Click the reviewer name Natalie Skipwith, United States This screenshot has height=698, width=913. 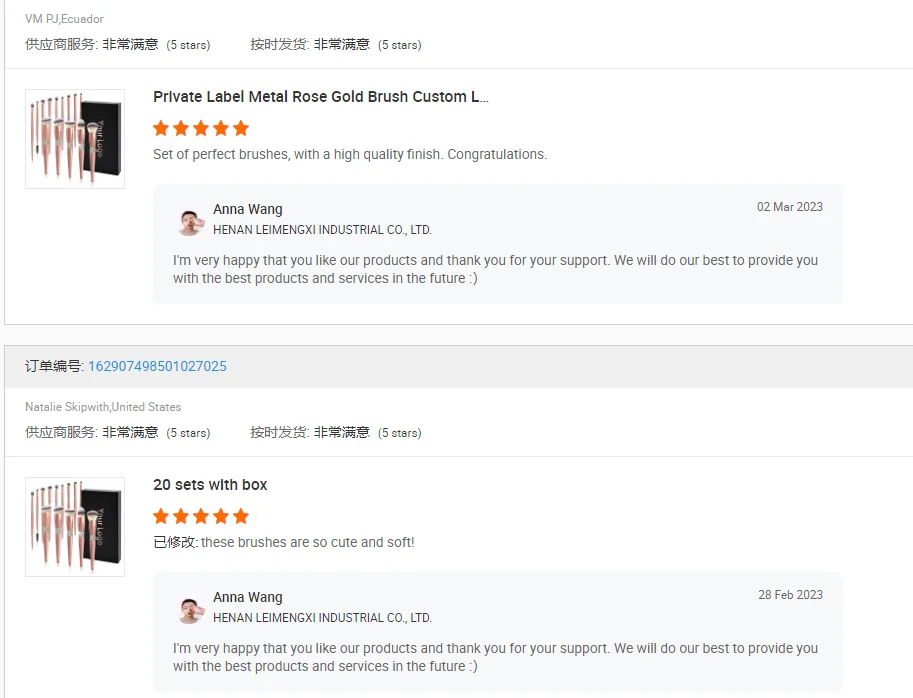[x=103, y=407]
